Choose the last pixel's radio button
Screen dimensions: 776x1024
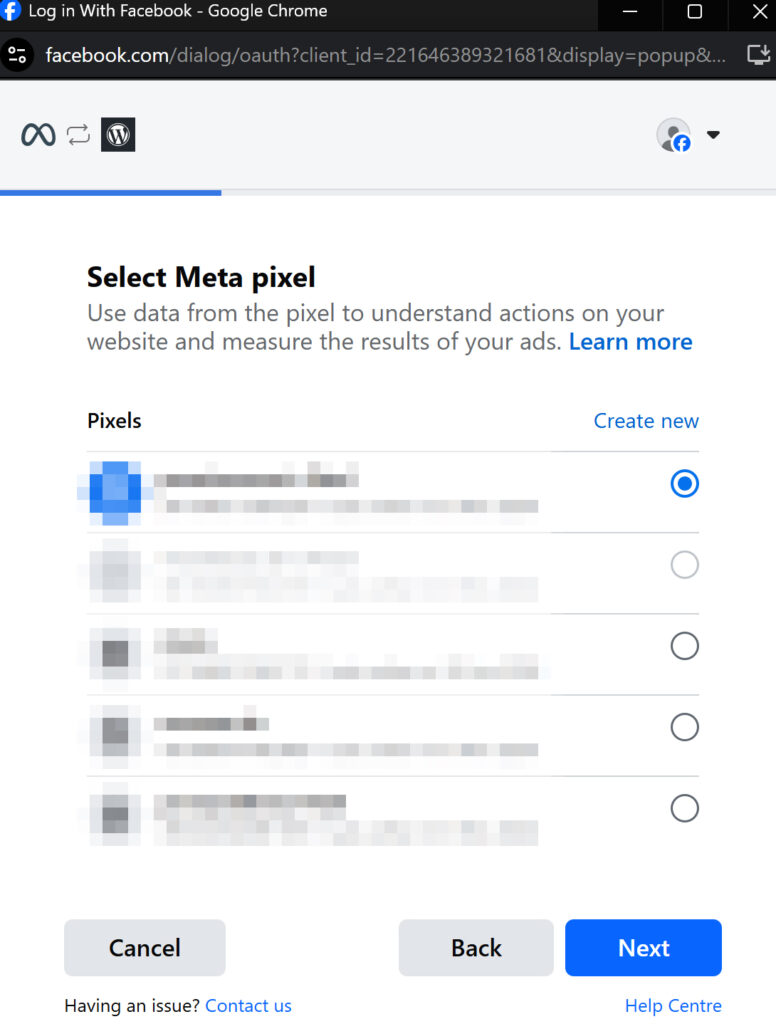(x=684, y=808)
